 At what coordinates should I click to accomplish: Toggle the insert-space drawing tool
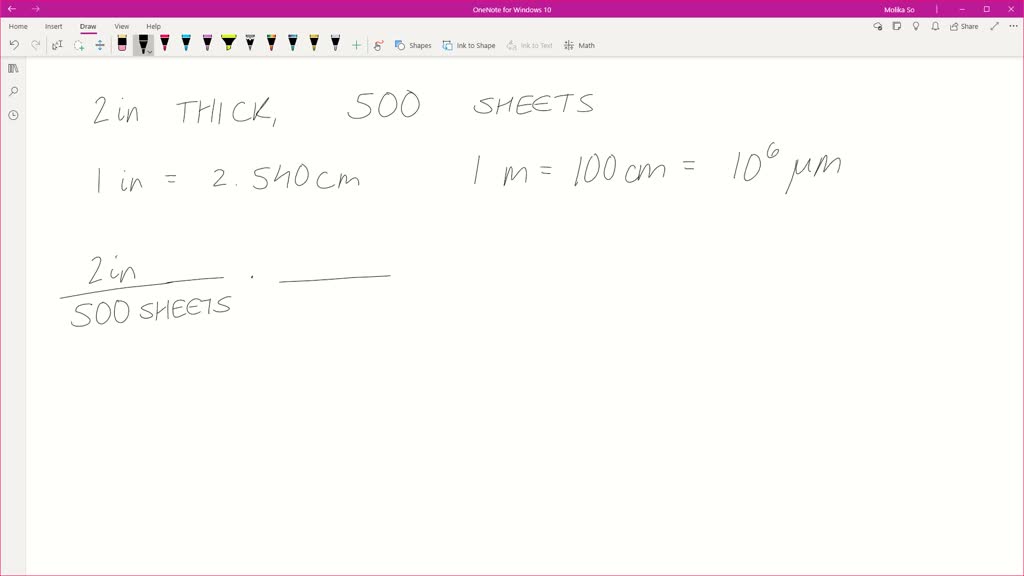99,45
